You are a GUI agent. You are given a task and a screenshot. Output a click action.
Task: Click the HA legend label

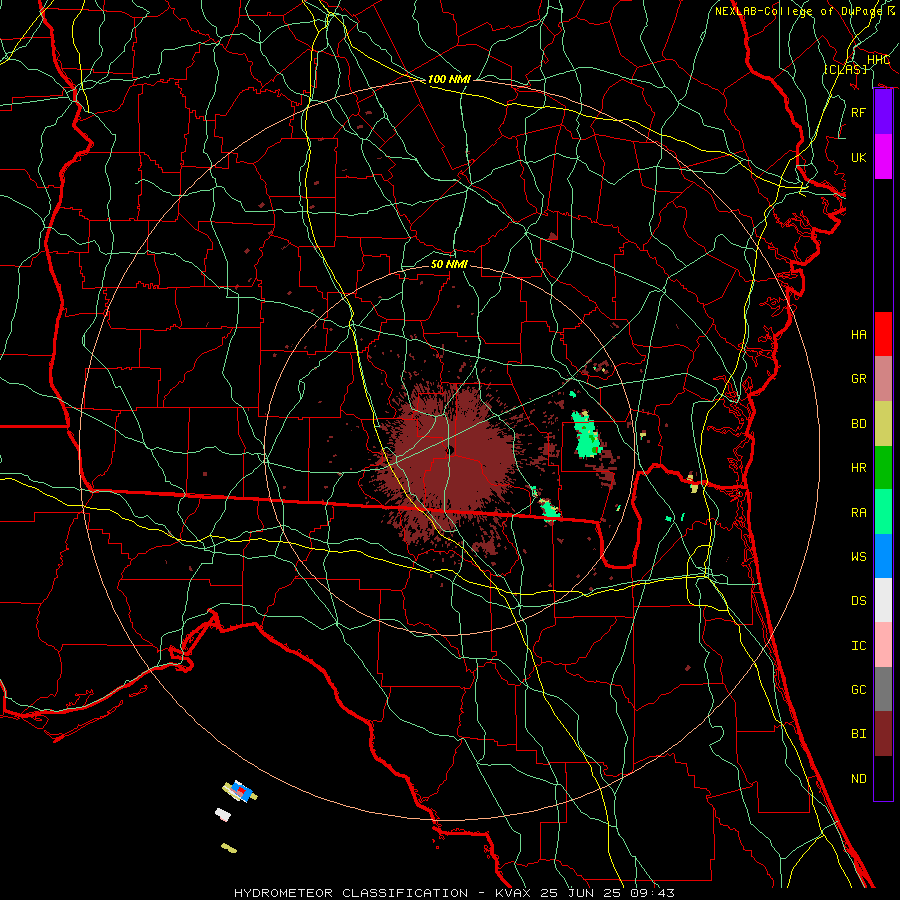[x=858, y=335]
